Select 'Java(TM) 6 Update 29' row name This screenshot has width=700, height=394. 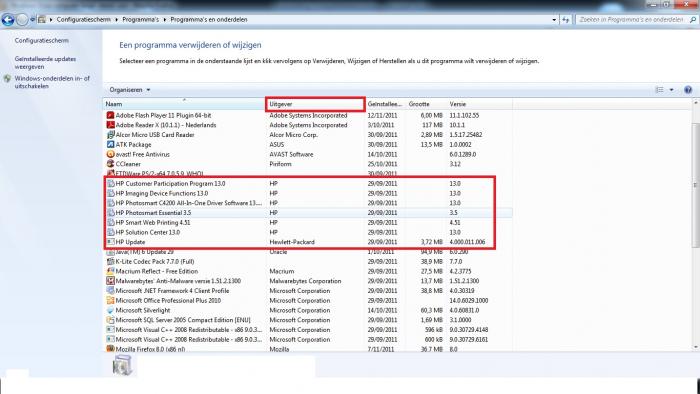pos(145,252)
